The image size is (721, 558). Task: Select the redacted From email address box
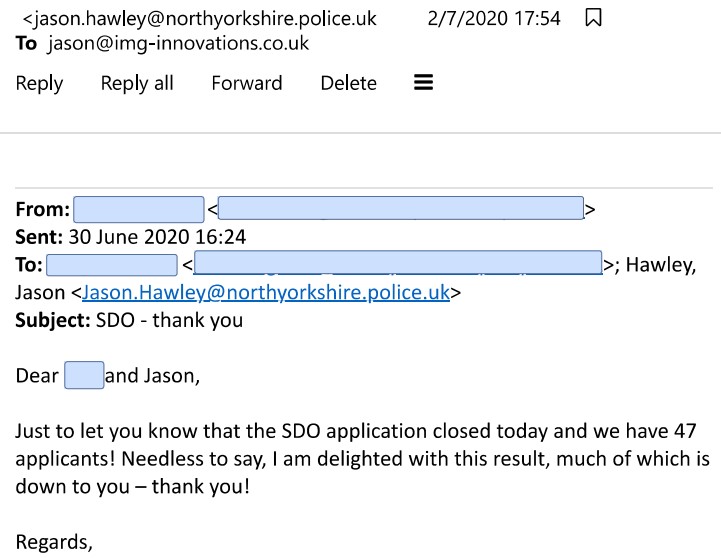[x=400, y=209]
